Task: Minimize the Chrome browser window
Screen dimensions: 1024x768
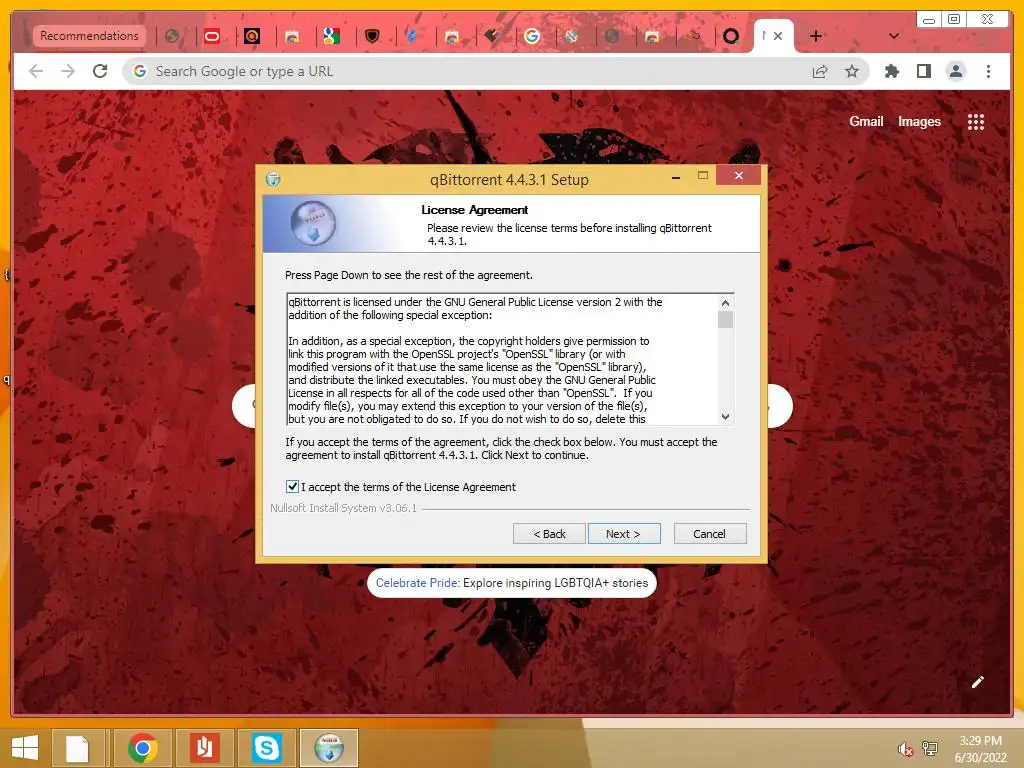Action: coord(929,20)
